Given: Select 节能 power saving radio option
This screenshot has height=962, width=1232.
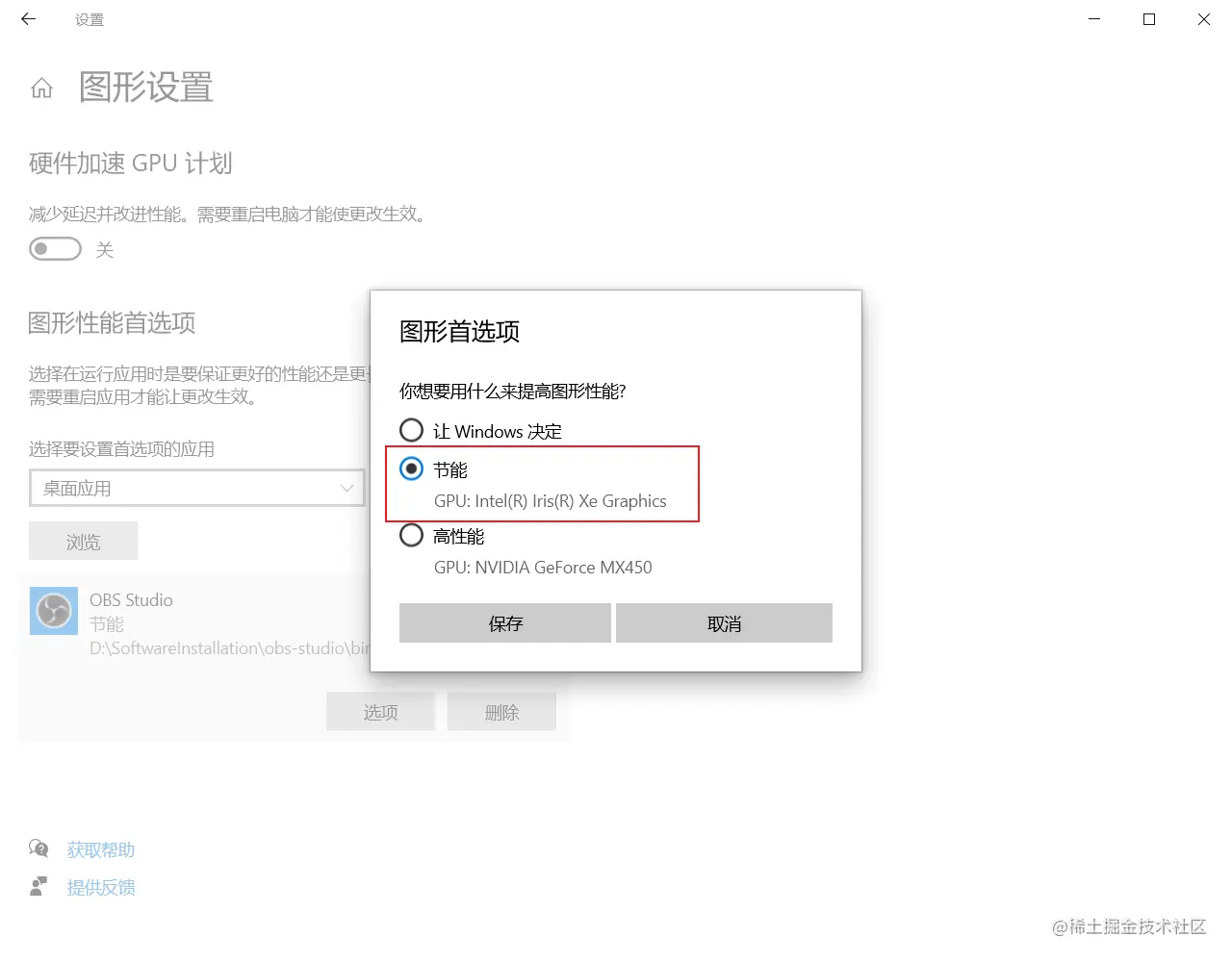Looking at the screenshot, I should pos(411,468).
